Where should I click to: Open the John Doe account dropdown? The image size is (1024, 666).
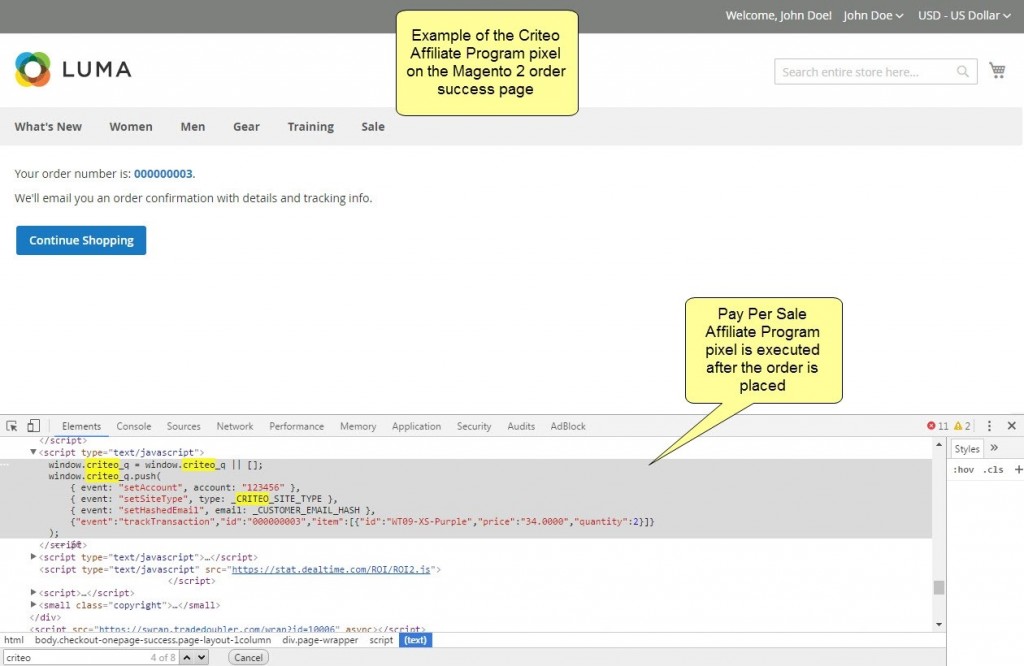[872, 16]
